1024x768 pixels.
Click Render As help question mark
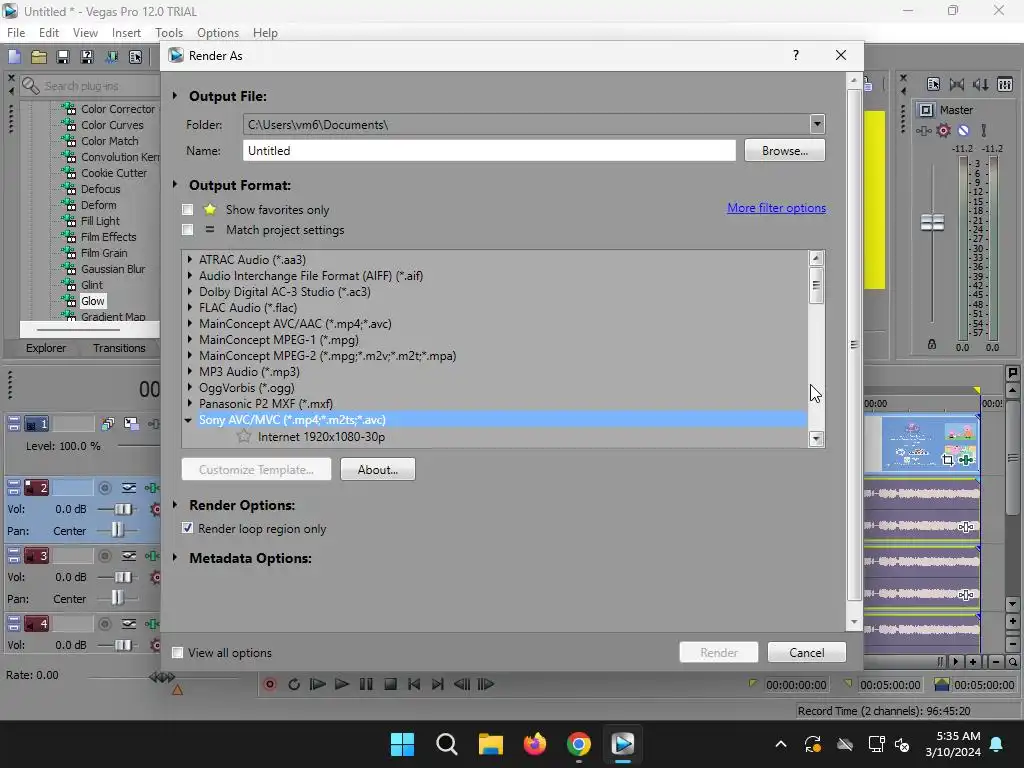[795, 56]
